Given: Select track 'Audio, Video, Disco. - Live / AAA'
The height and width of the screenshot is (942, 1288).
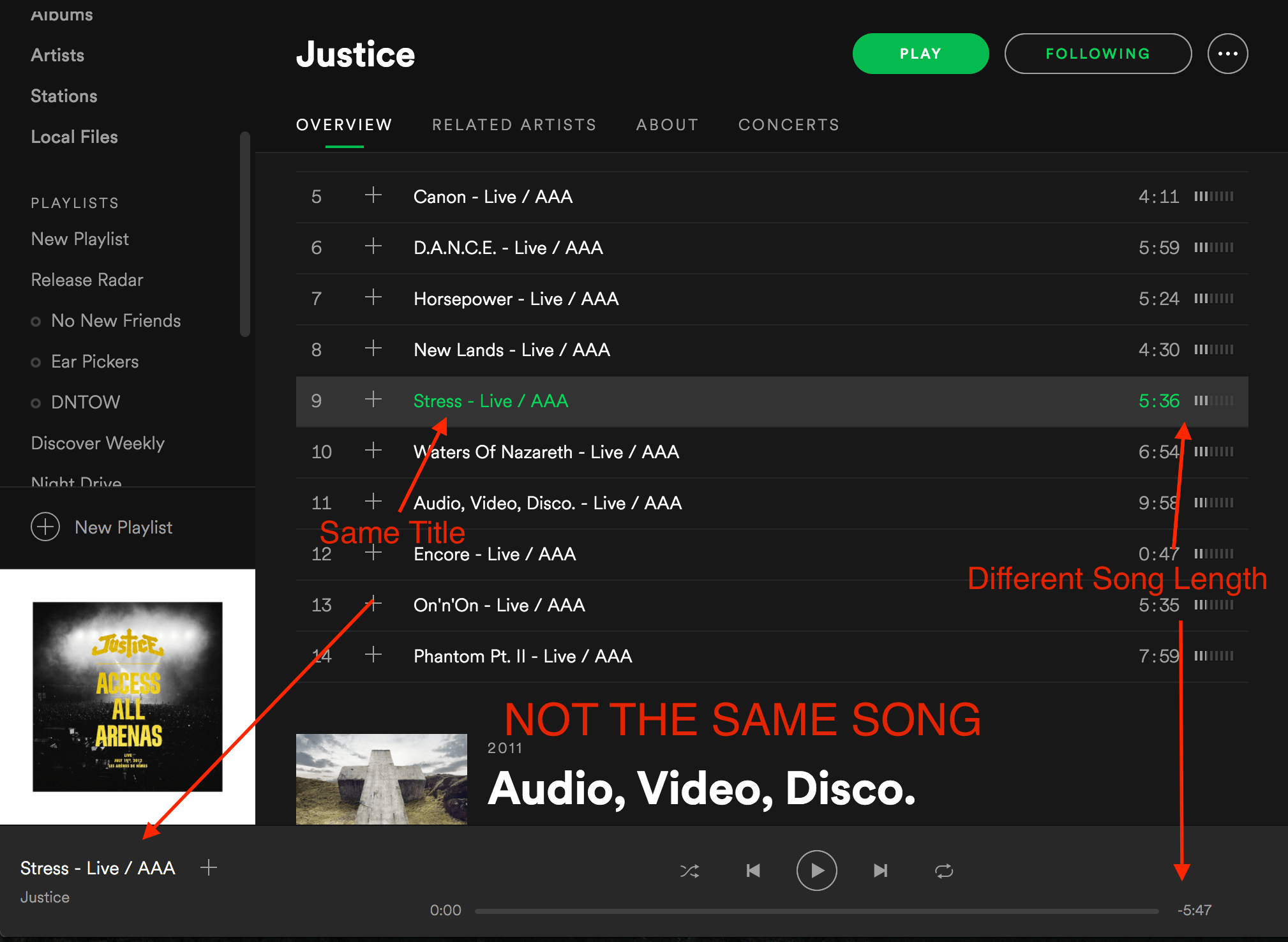Looking at the screenshot, I should (x=548, y=503).
